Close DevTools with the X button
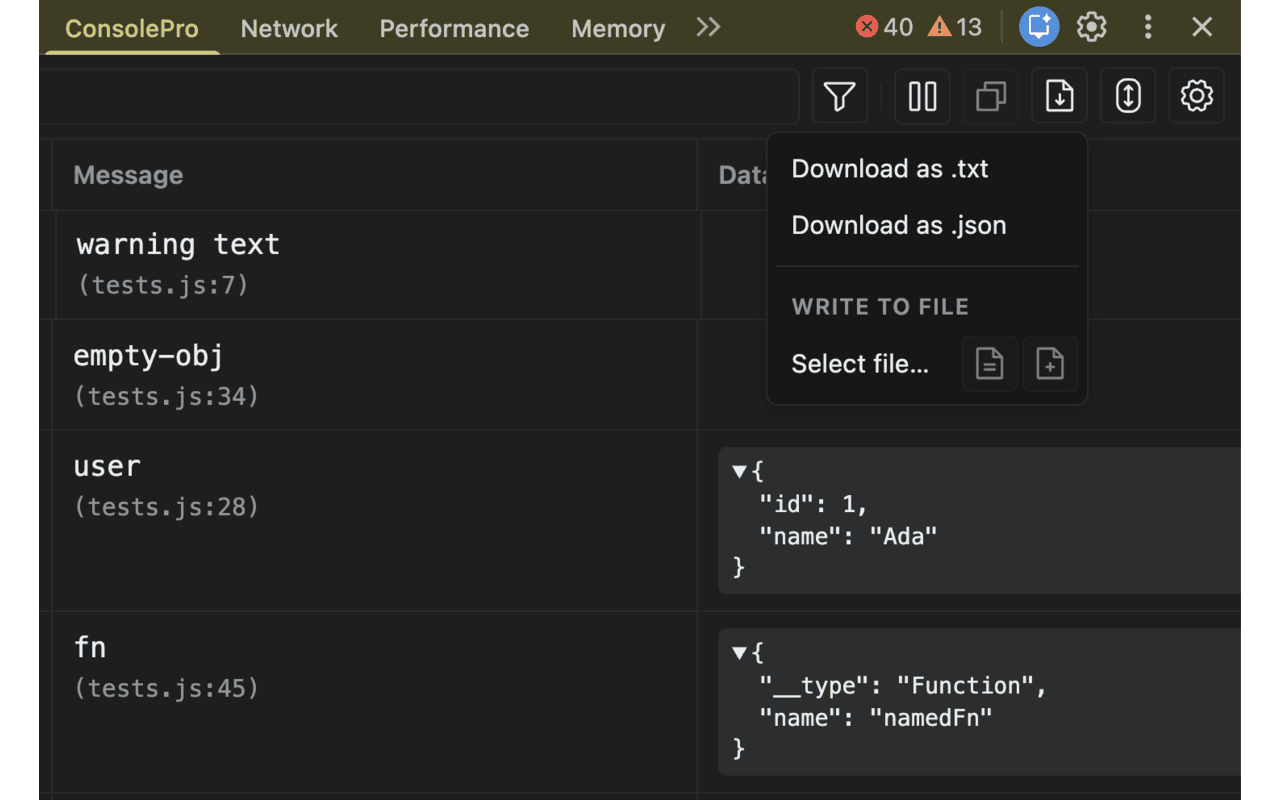 (x=1202, y=27)
